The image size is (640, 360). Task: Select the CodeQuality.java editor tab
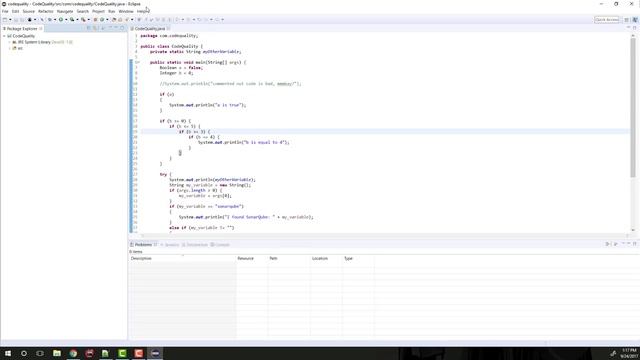(x=149, y=29)
